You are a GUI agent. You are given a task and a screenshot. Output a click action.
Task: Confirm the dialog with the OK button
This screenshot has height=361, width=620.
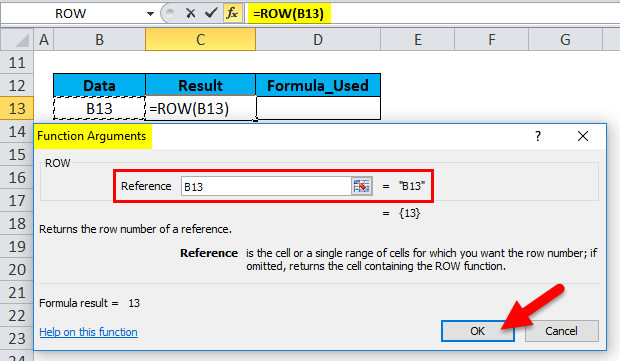point(478,331)
